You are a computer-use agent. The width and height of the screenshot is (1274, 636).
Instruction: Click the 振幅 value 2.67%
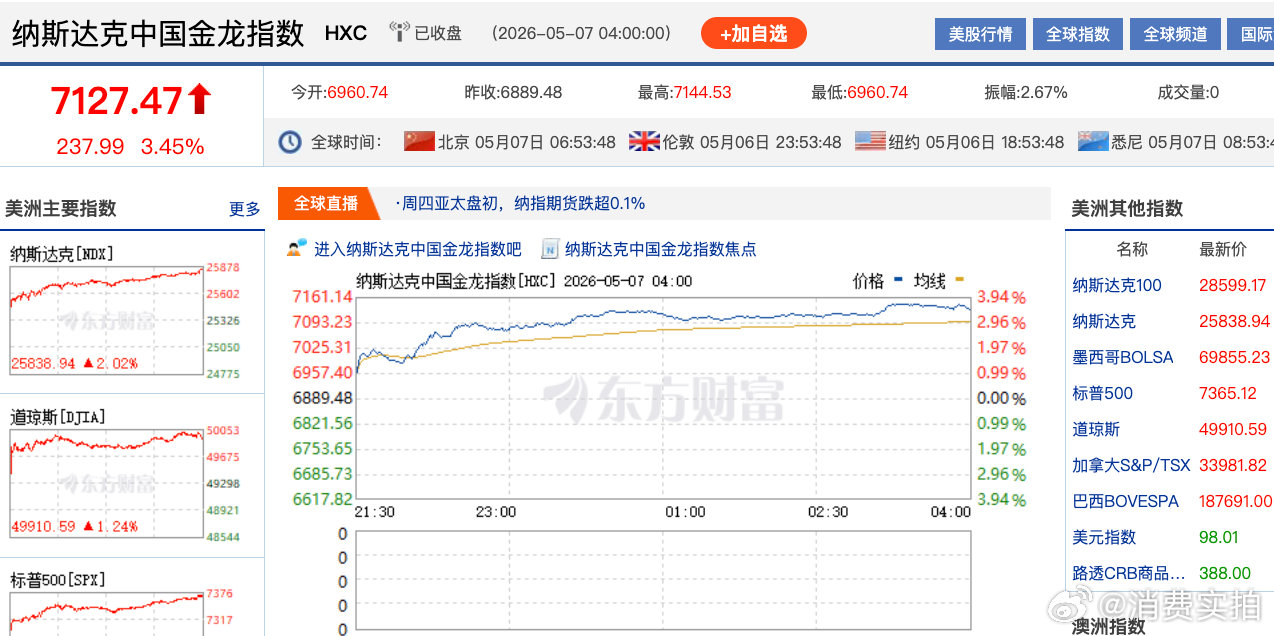1043,92
